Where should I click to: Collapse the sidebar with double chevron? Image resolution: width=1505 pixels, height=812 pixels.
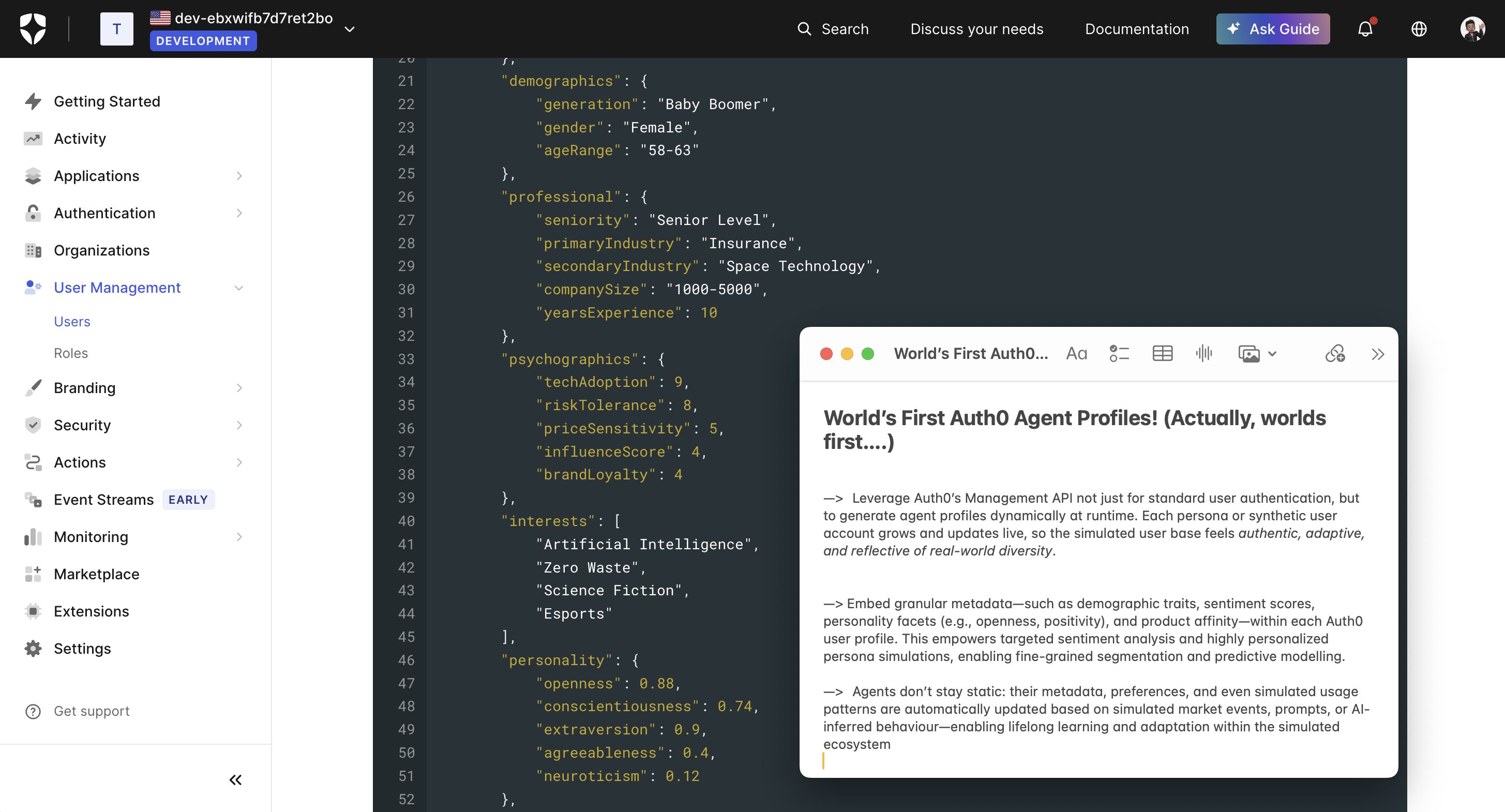pyautogui.click(x=235, y=779)
